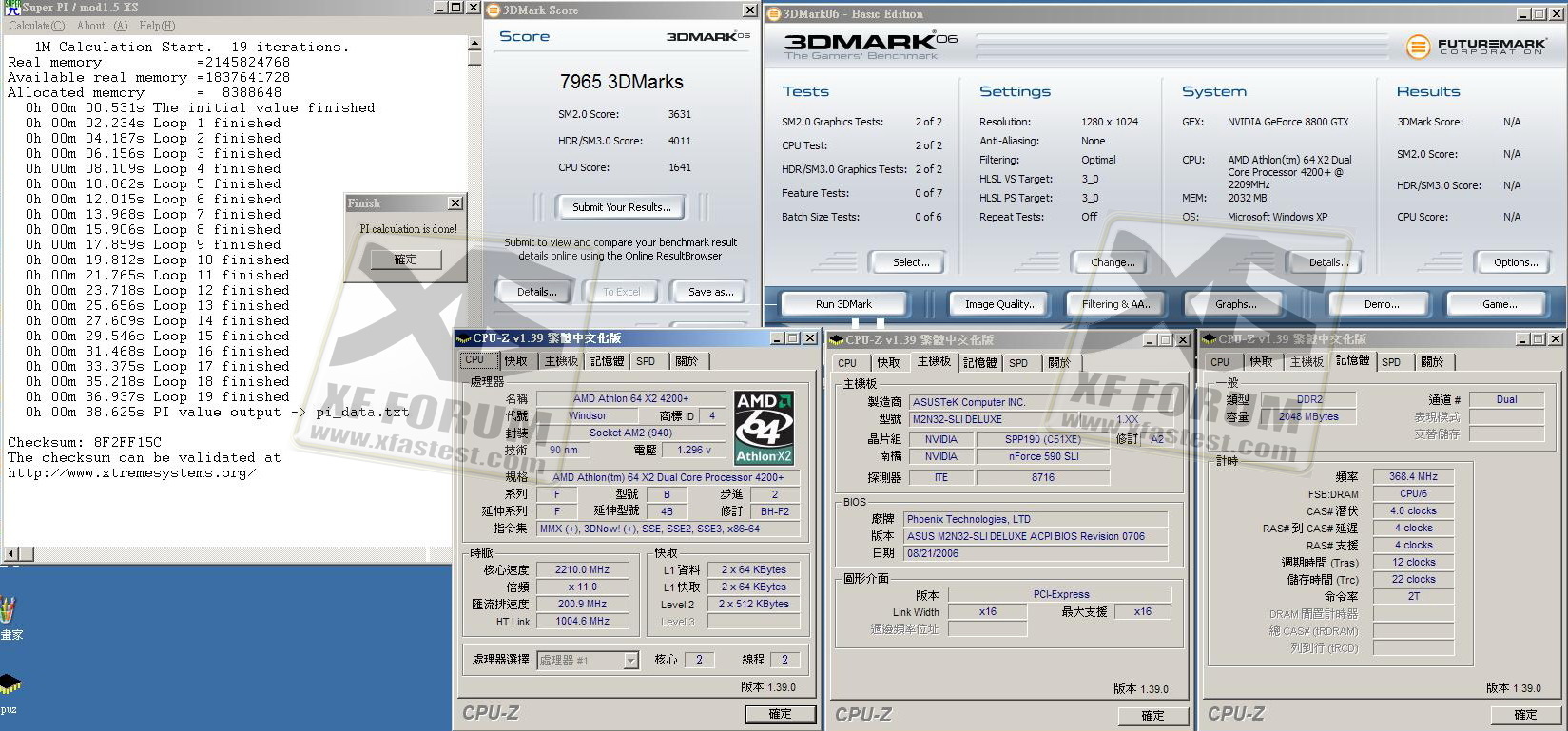Open Filtering & AA settings
The height and width of the screenshot is (731, 1568).
[x=1117, y=304]
